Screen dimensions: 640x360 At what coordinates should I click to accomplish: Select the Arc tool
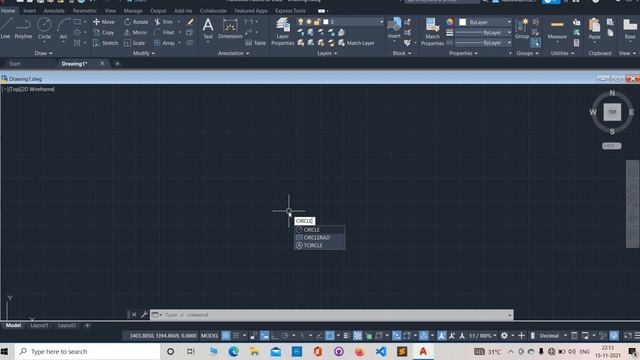[x=63, y=29]
